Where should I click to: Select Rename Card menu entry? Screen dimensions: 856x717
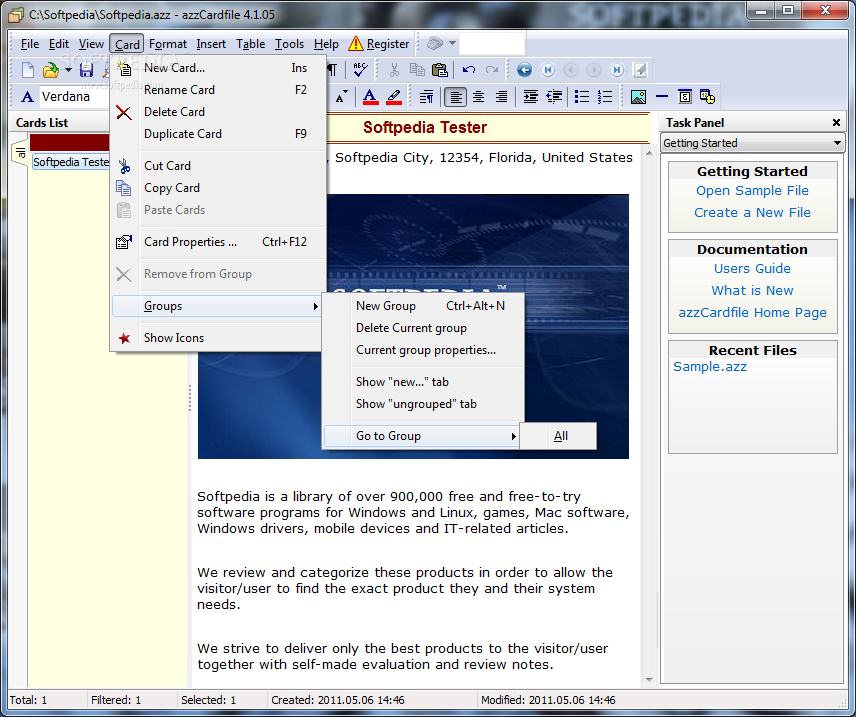click(218, 90)
